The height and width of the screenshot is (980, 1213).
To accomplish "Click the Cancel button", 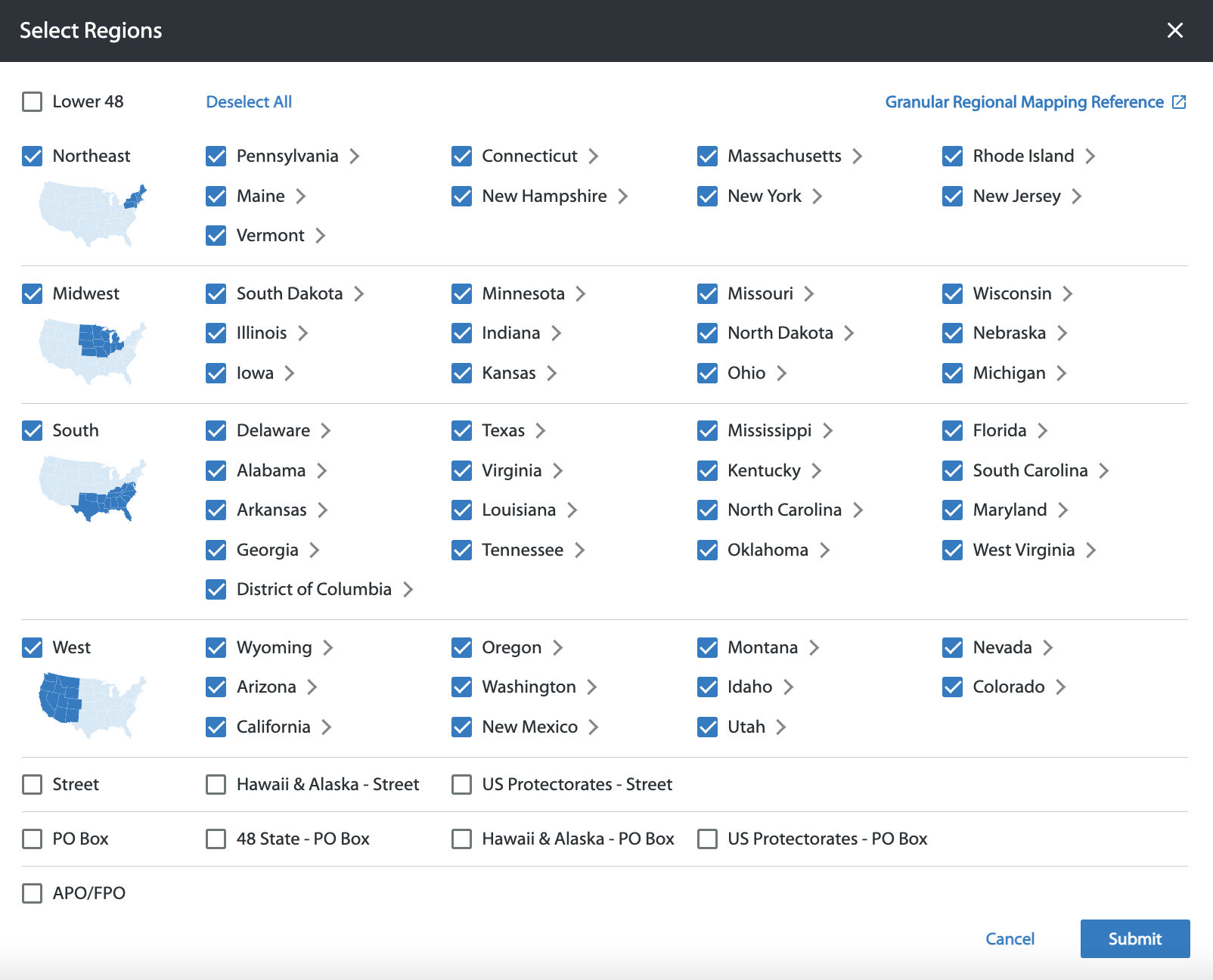I will coord(1010,938).
